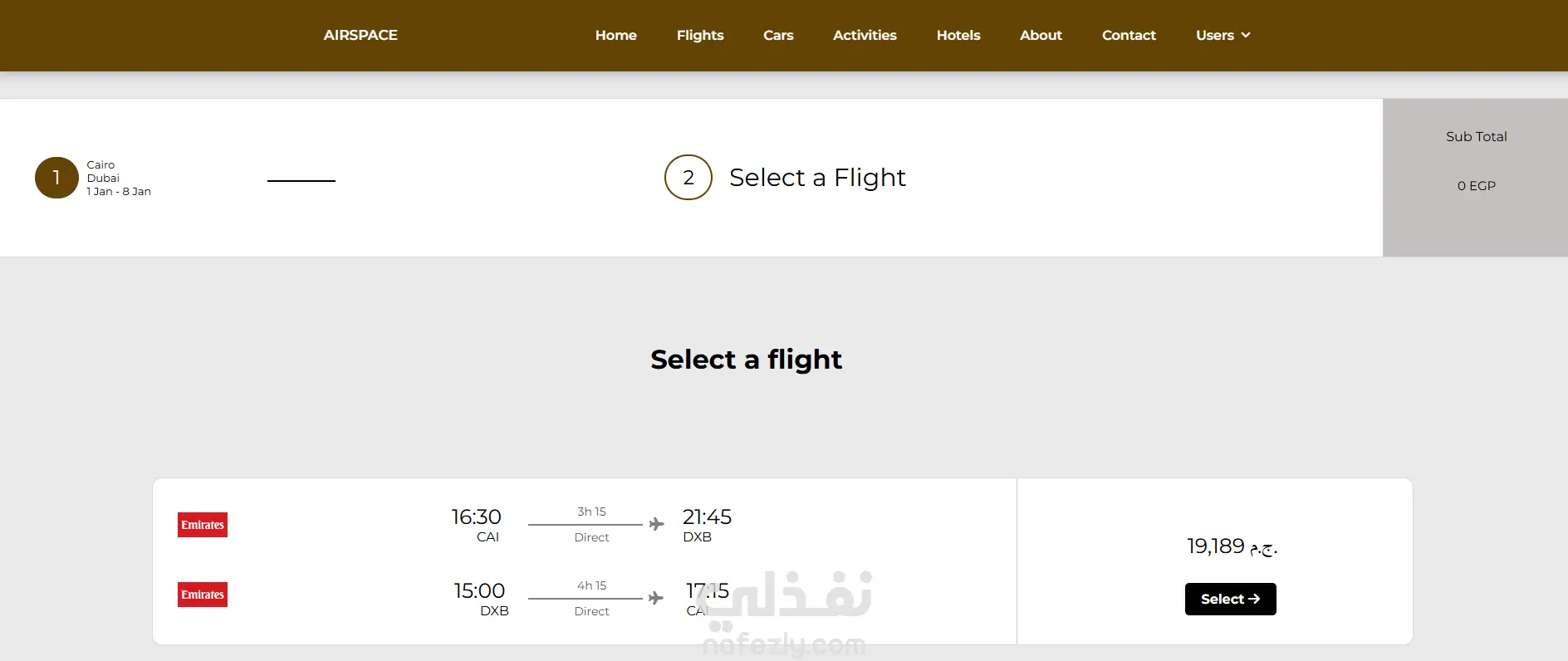Click the outbound Emirates airline logo
Screen dimensions: 1568x661
[x=202, y=525]
